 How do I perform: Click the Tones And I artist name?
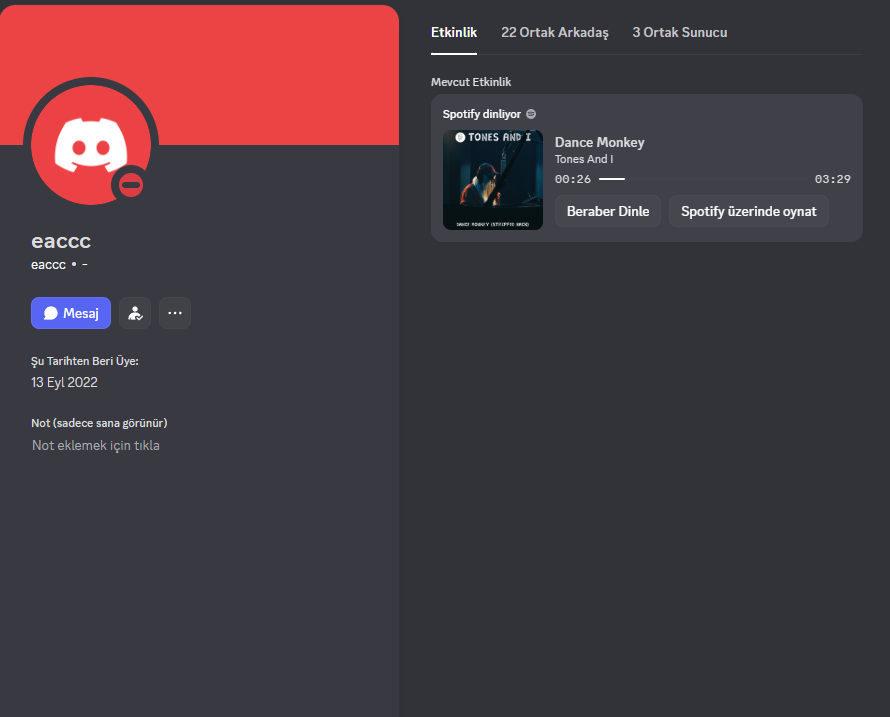583,160
